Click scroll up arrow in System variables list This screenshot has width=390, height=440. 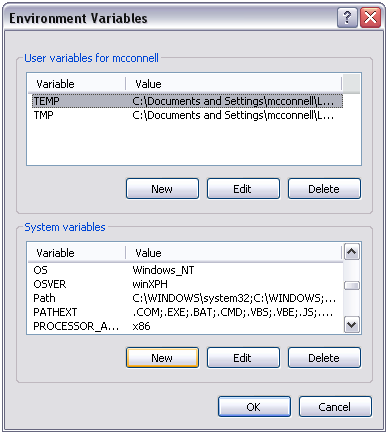352,252
